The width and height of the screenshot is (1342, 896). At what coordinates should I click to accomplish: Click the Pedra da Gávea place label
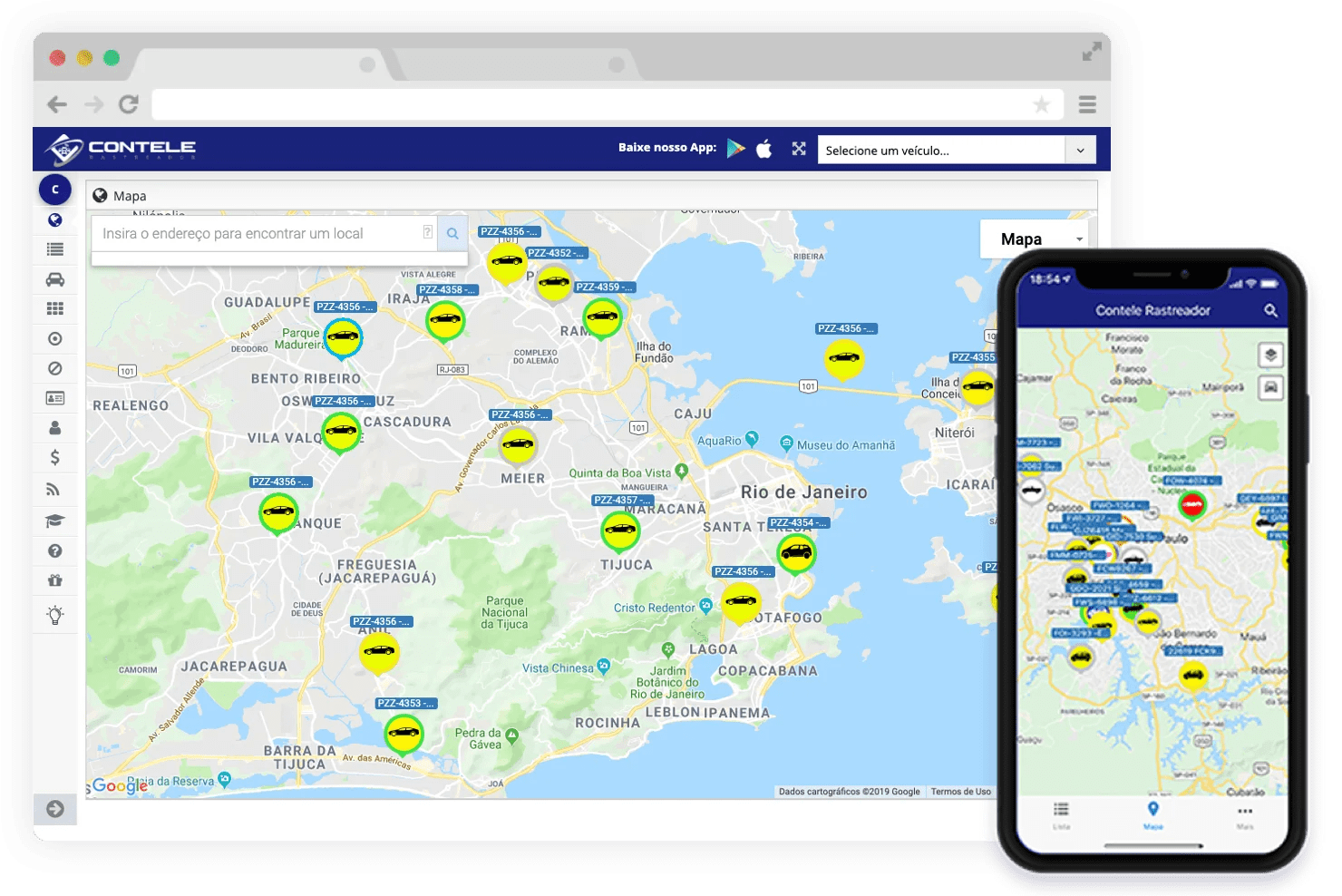478,738
